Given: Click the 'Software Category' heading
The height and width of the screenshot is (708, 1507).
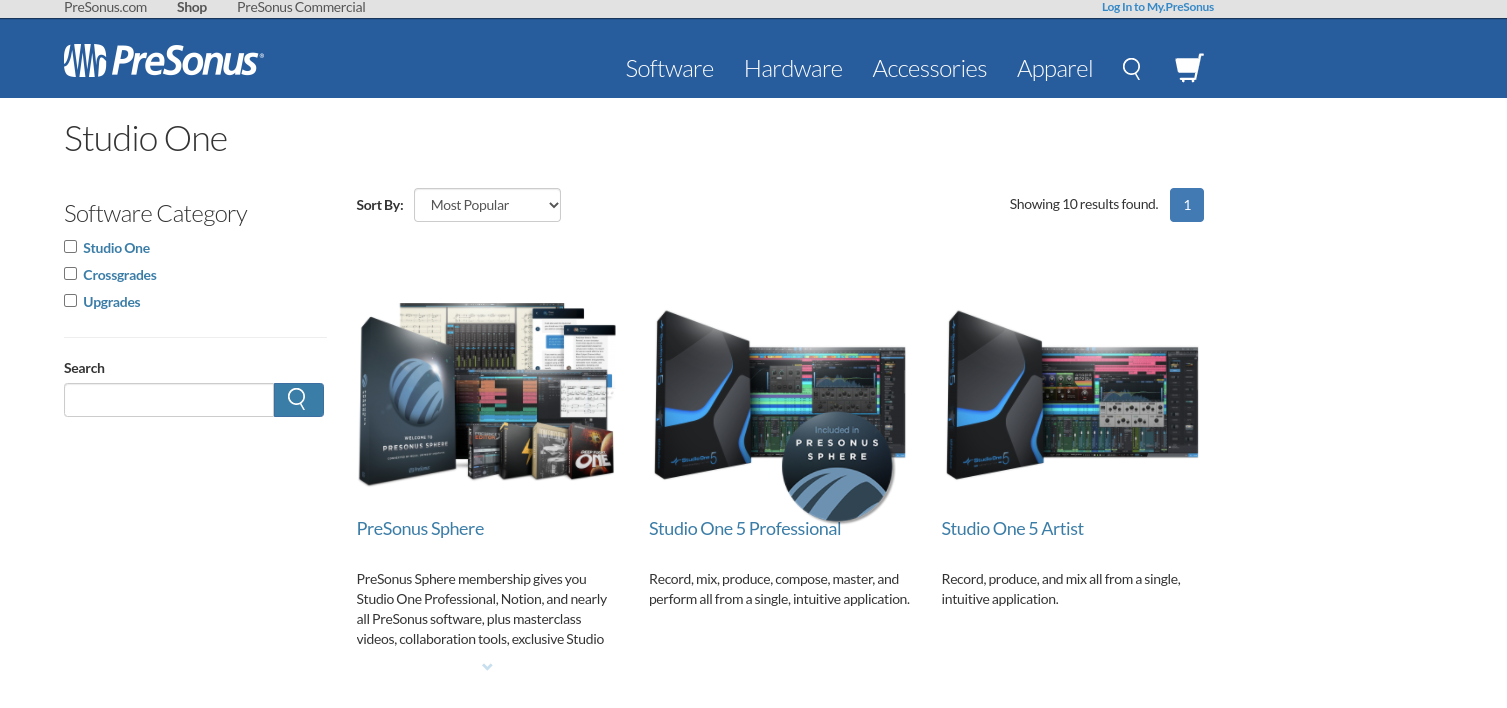Looking at the screenshot, I should pos(155,214).
